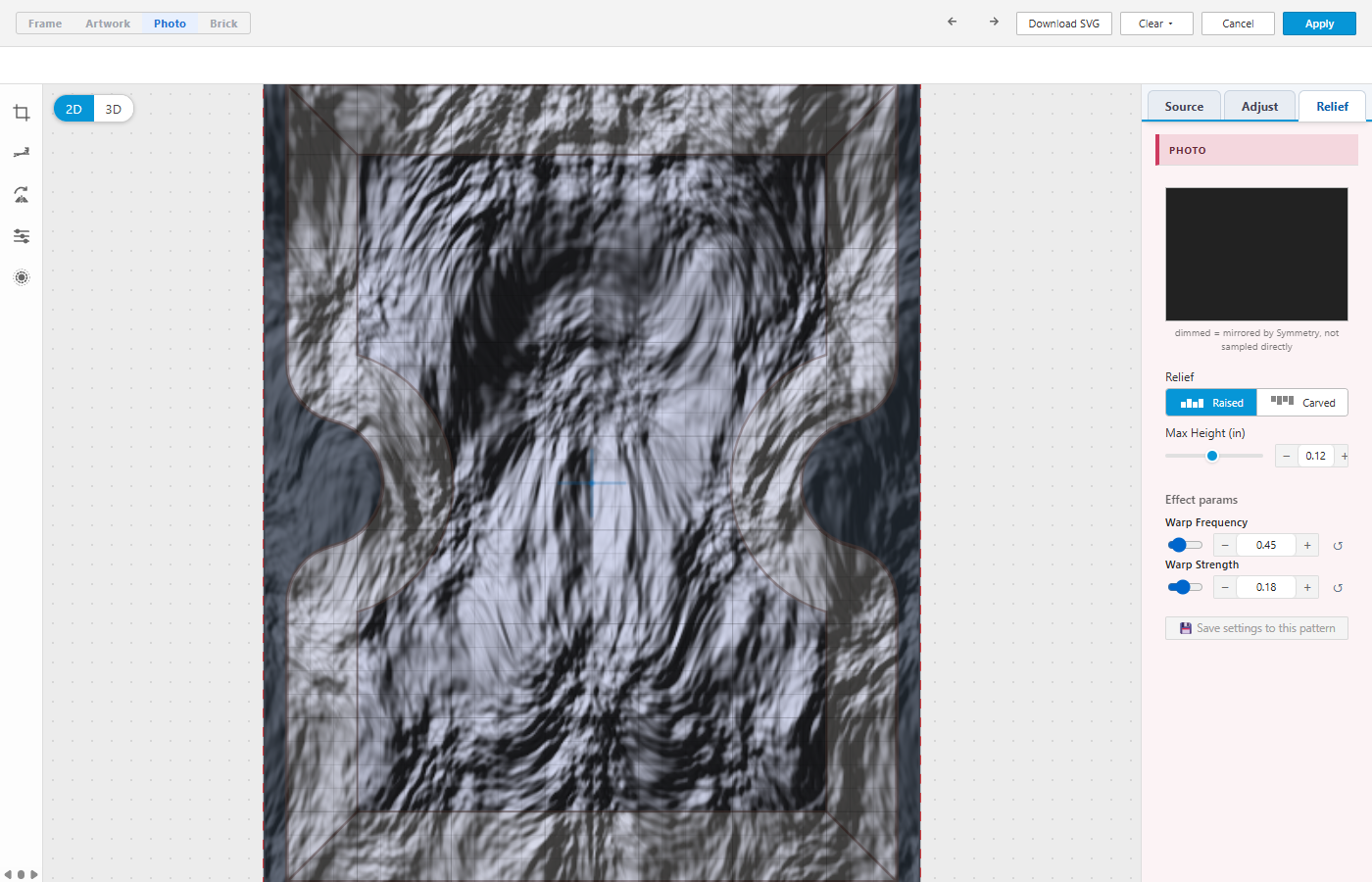Viewport: 1372px width, 882px height.
Task: Switch to 2D view
Action: 73,109
